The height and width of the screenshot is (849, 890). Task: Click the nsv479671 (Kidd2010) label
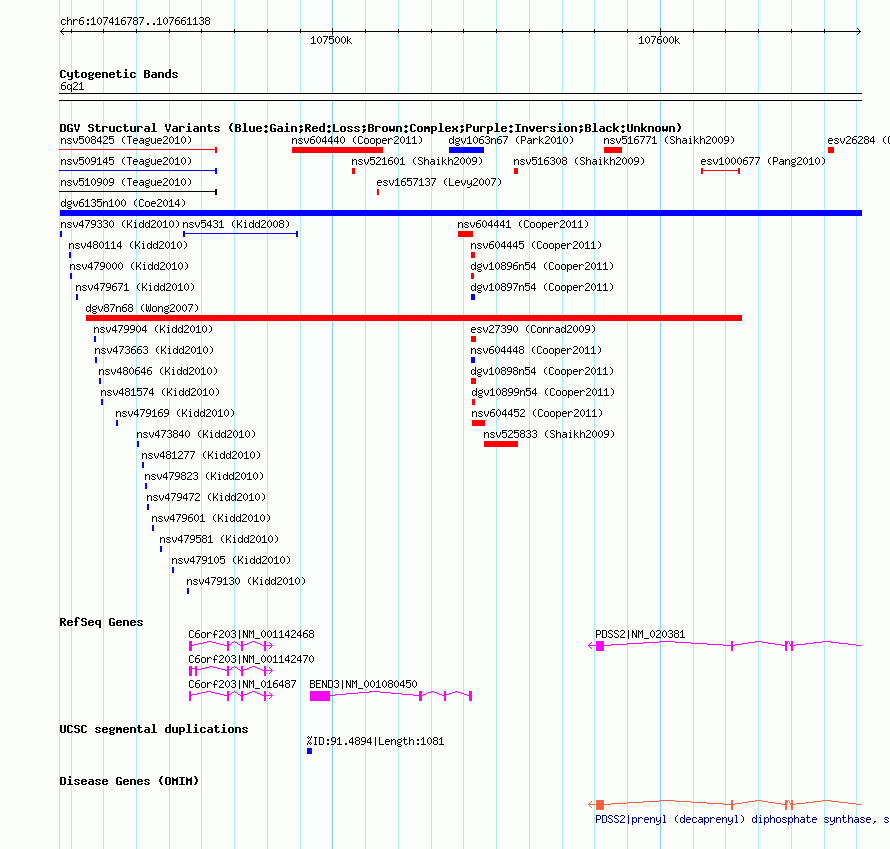coord(135,287)
